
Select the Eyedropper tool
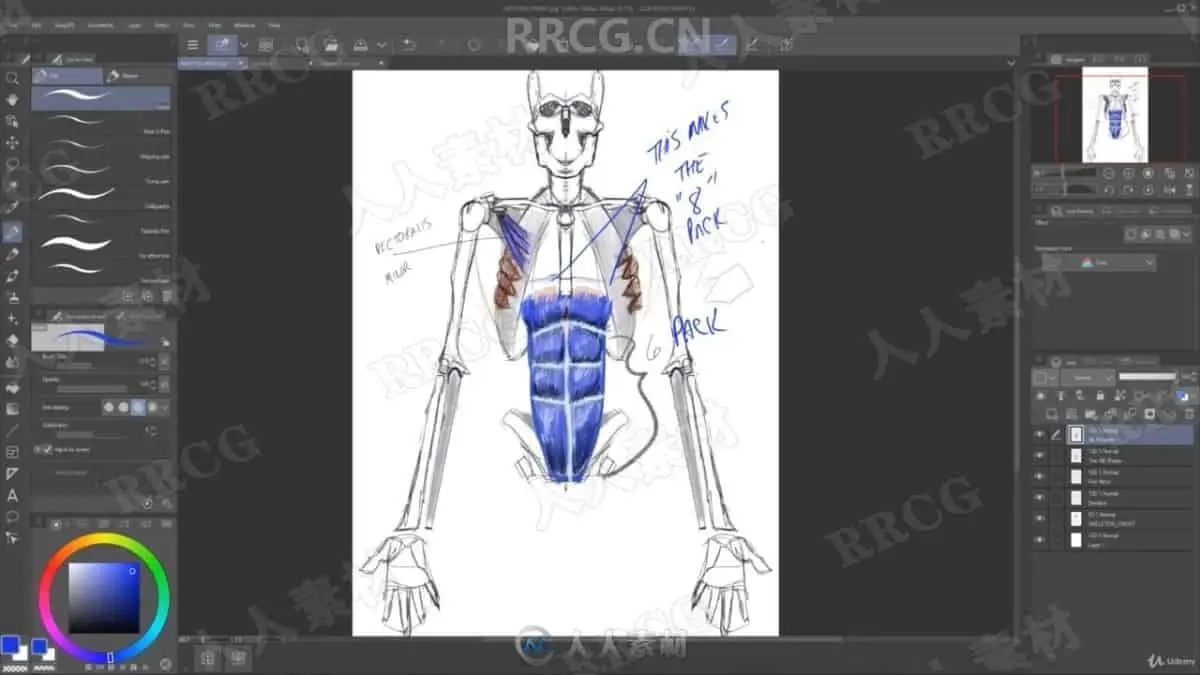point(12,209)
